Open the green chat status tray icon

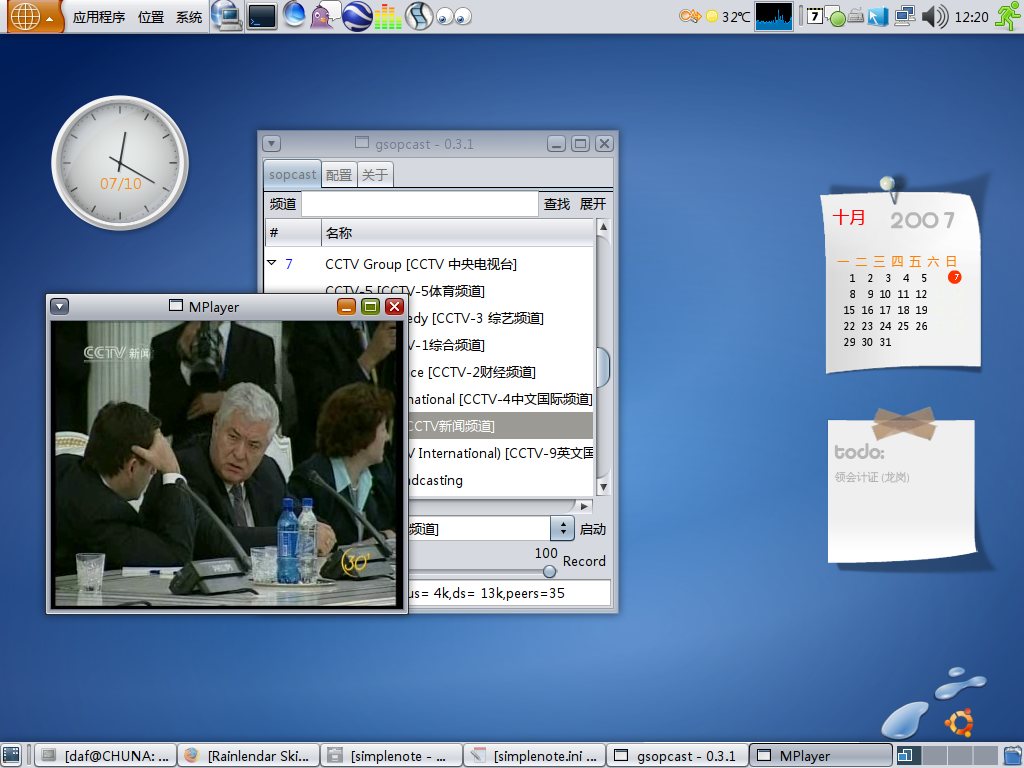(836, 17)
